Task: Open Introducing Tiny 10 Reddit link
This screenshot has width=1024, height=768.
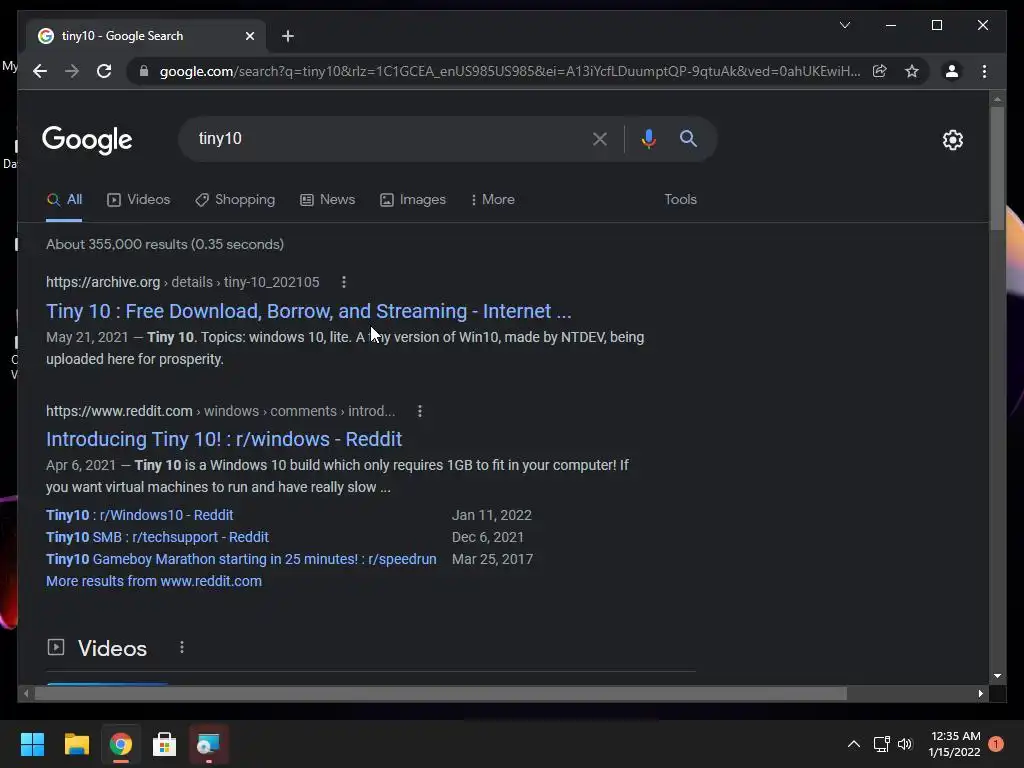Action: coord(224,439)
